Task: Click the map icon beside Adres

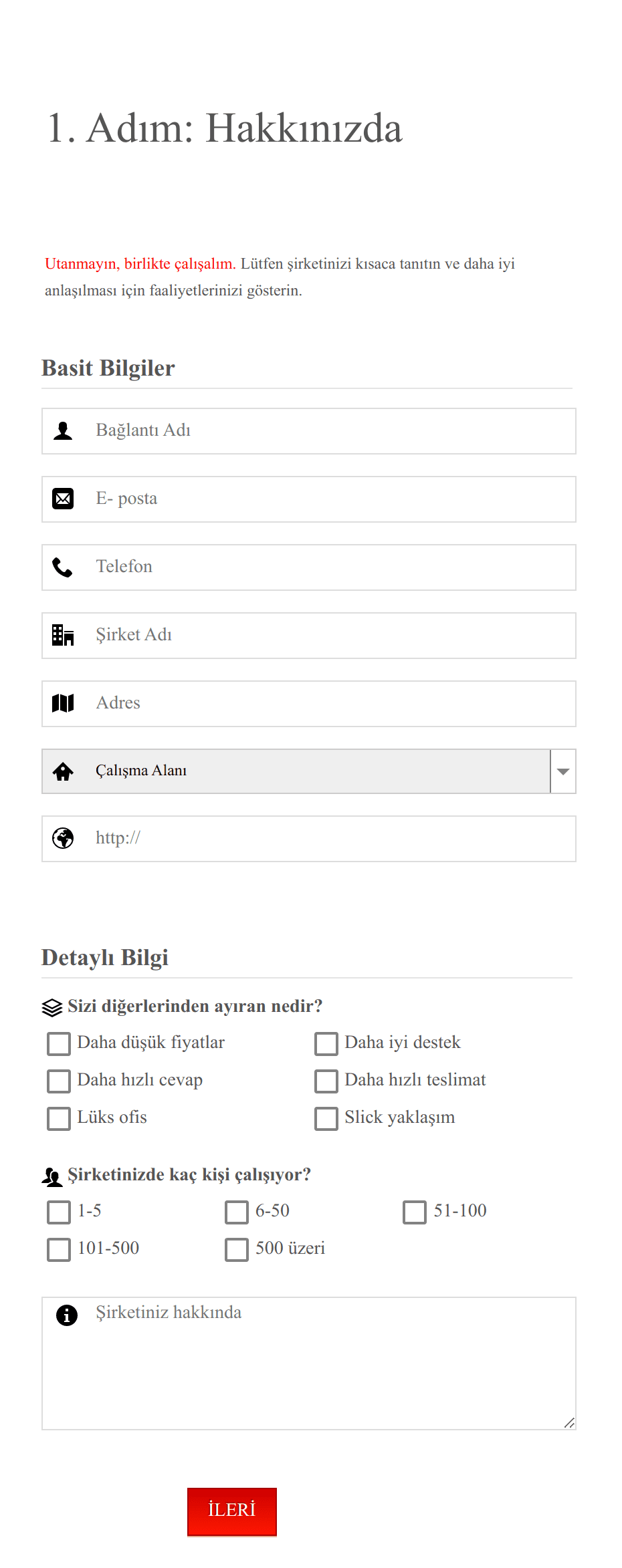Action: tap(63, 703)
